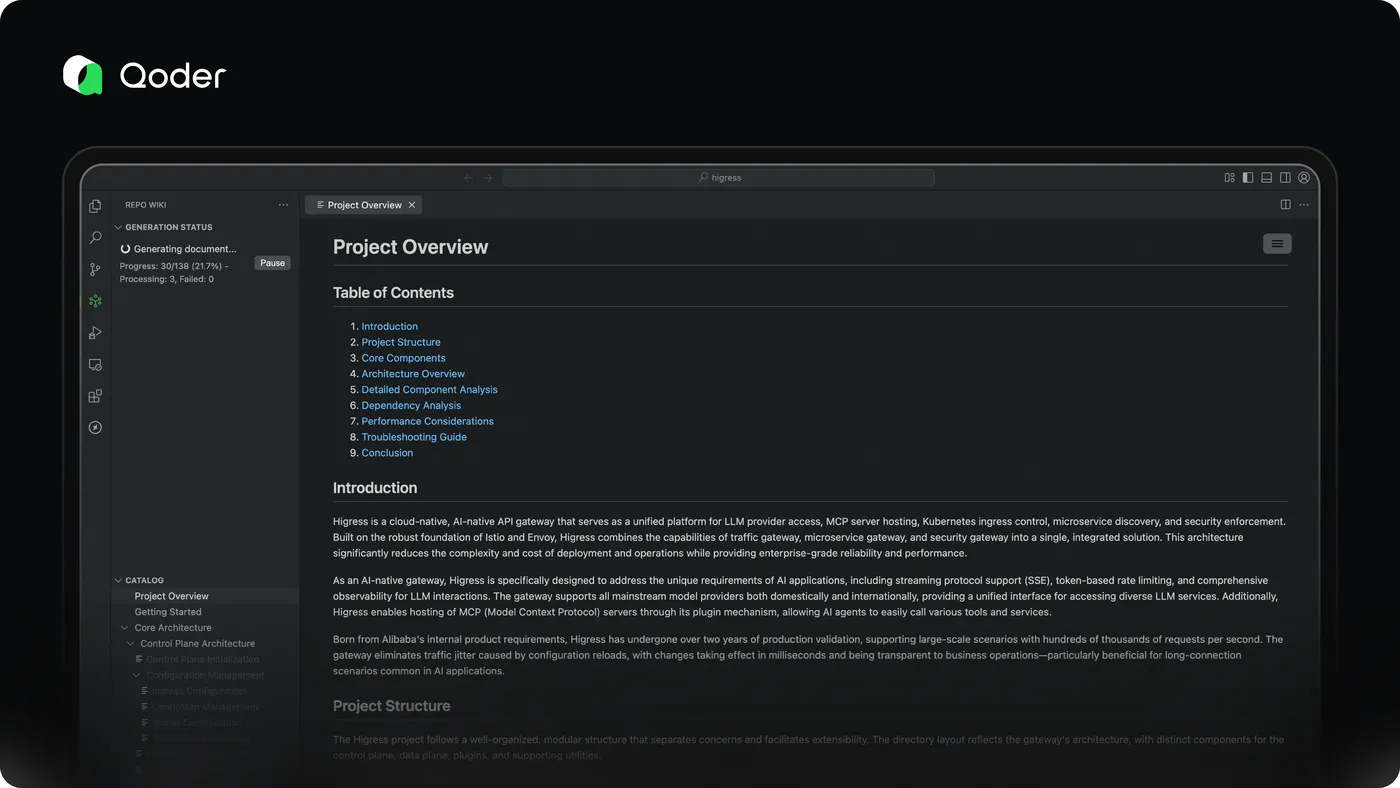Collapse the Core Architecture tree node
This screenshot has height=788, width=1400.
(125, 628)
